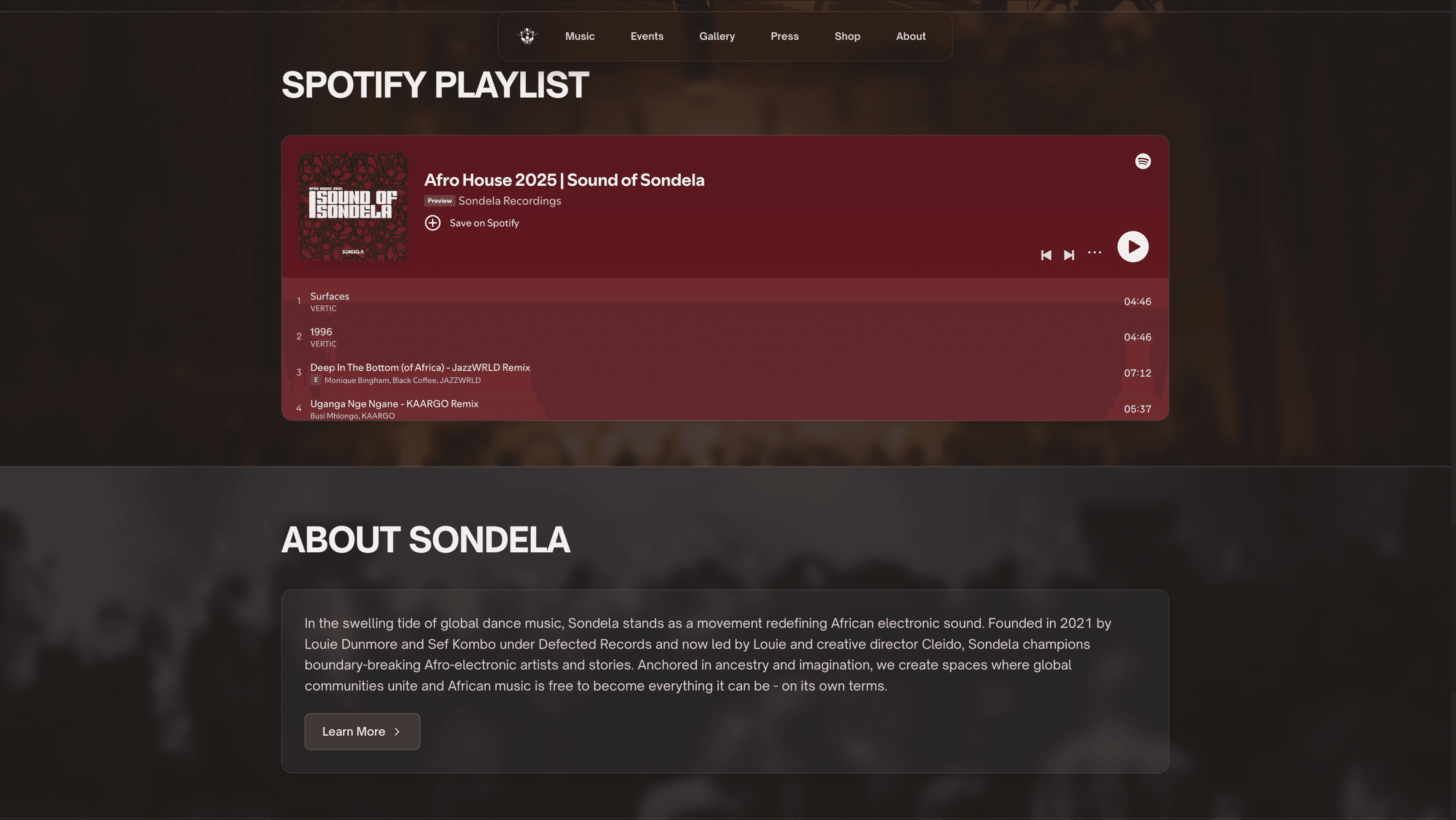Select the track 1996 in playlist
The image size is (1456, 820).
coord(321,332)
